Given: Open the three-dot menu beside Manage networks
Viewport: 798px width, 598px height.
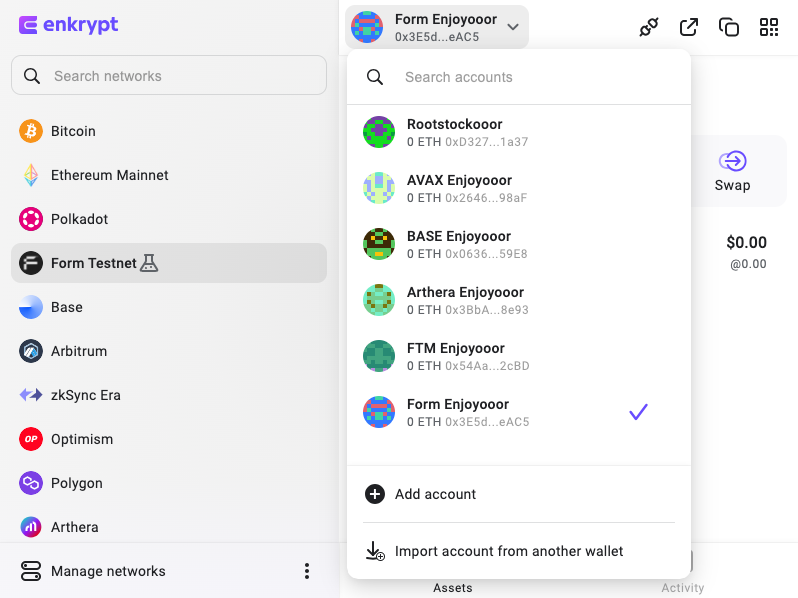Looking at the screenshot, I should coord(307,571).
